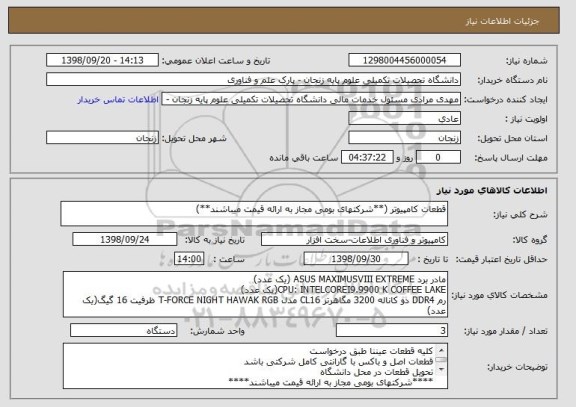Viewport: 576px width, 407px height.
Task: Click the unit of measure field دستگاه
Action: tap(123, 331)
